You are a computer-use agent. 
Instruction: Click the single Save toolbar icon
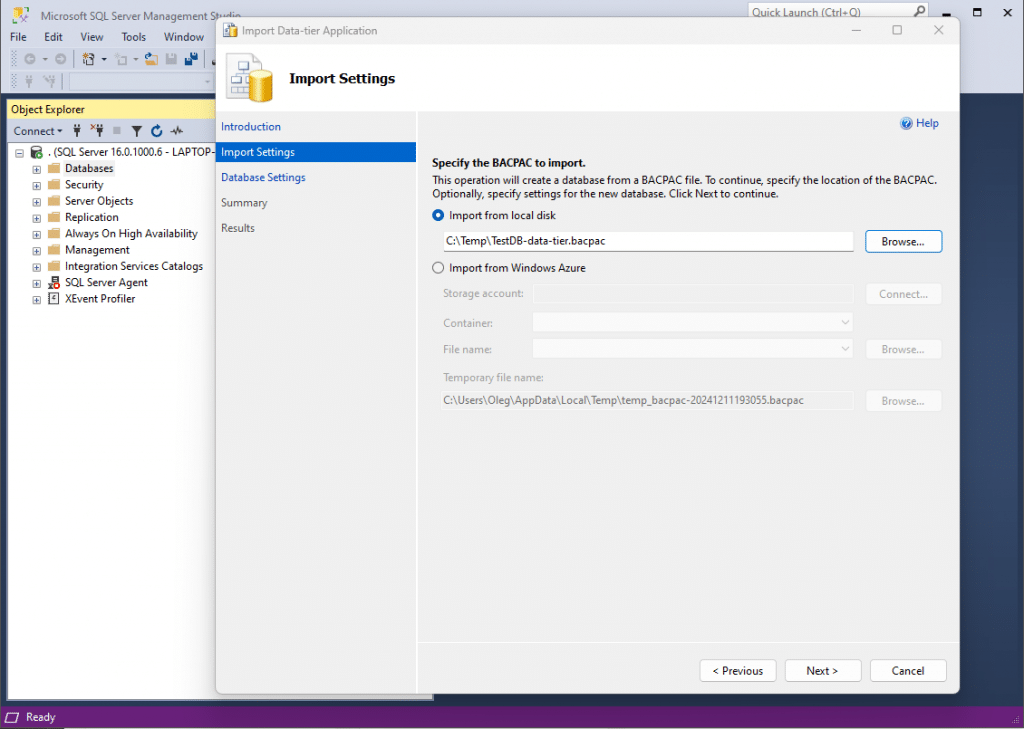tap(171, 59)
